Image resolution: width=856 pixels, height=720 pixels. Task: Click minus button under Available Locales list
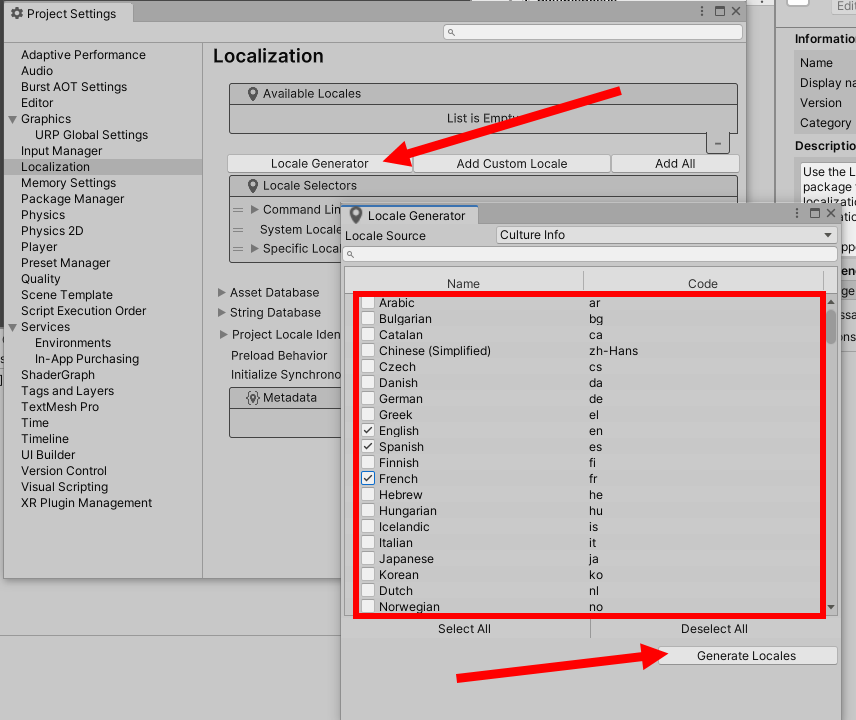718,144
